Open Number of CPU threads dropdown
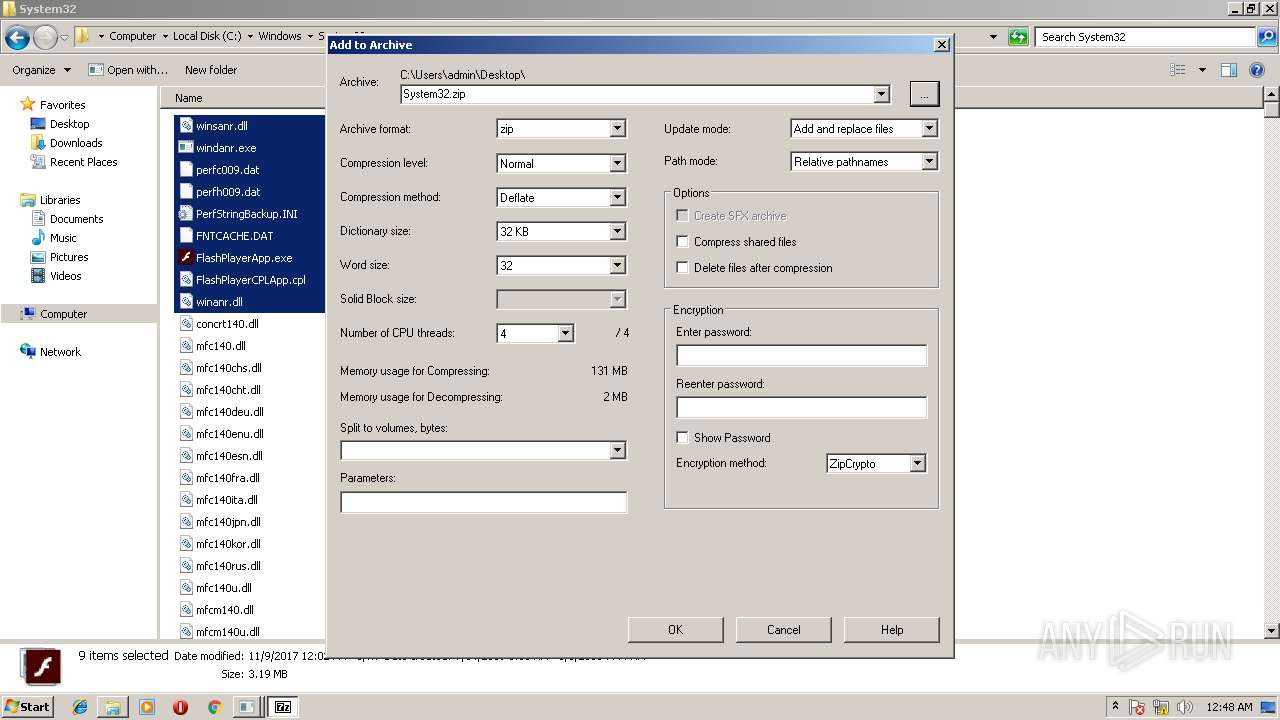1280x720 pixels. pos(565,333)
